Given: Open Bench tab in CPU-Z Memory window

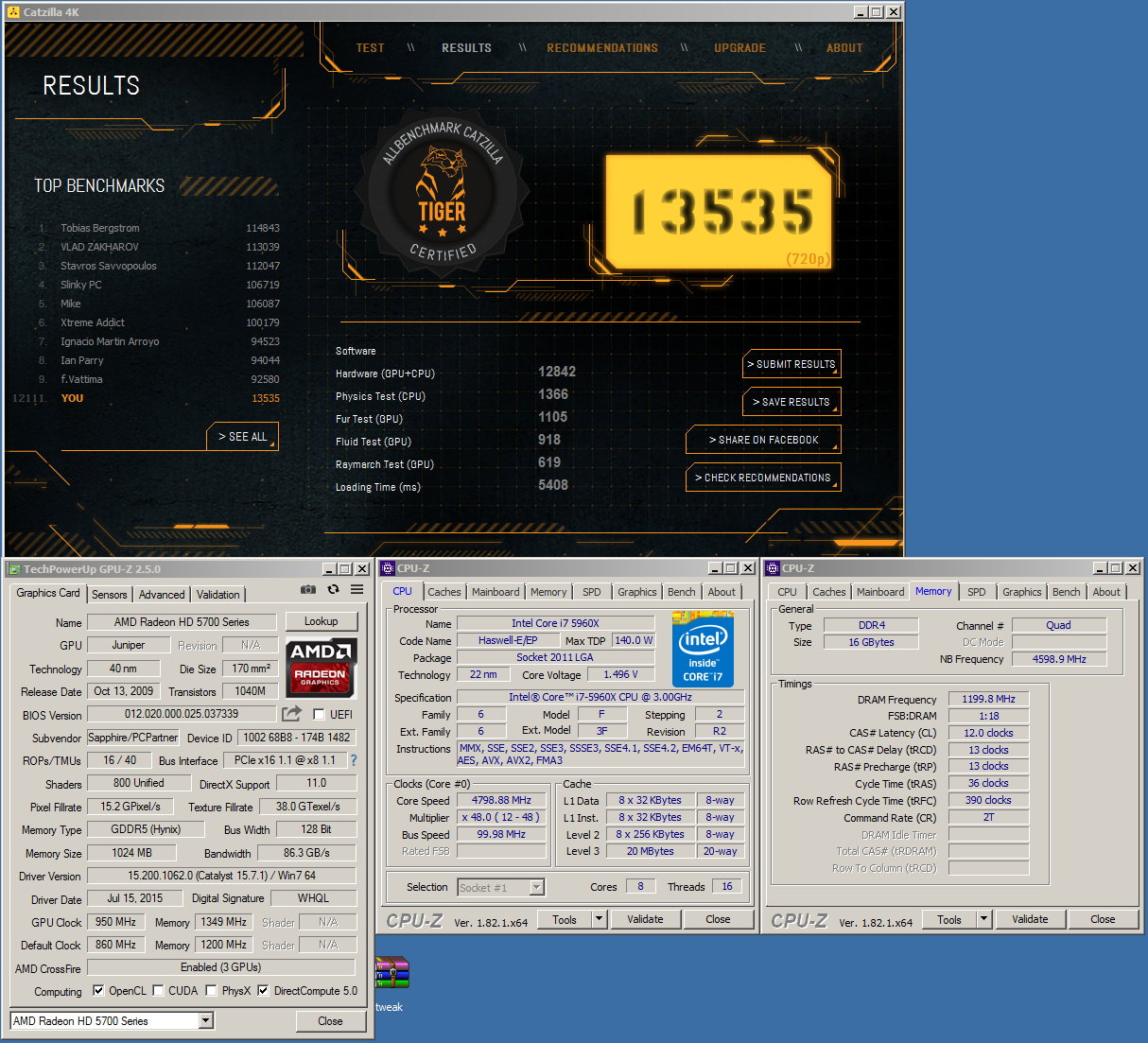Looking at the screenshot, I should pyautogui.click(x=1067, y=592).
